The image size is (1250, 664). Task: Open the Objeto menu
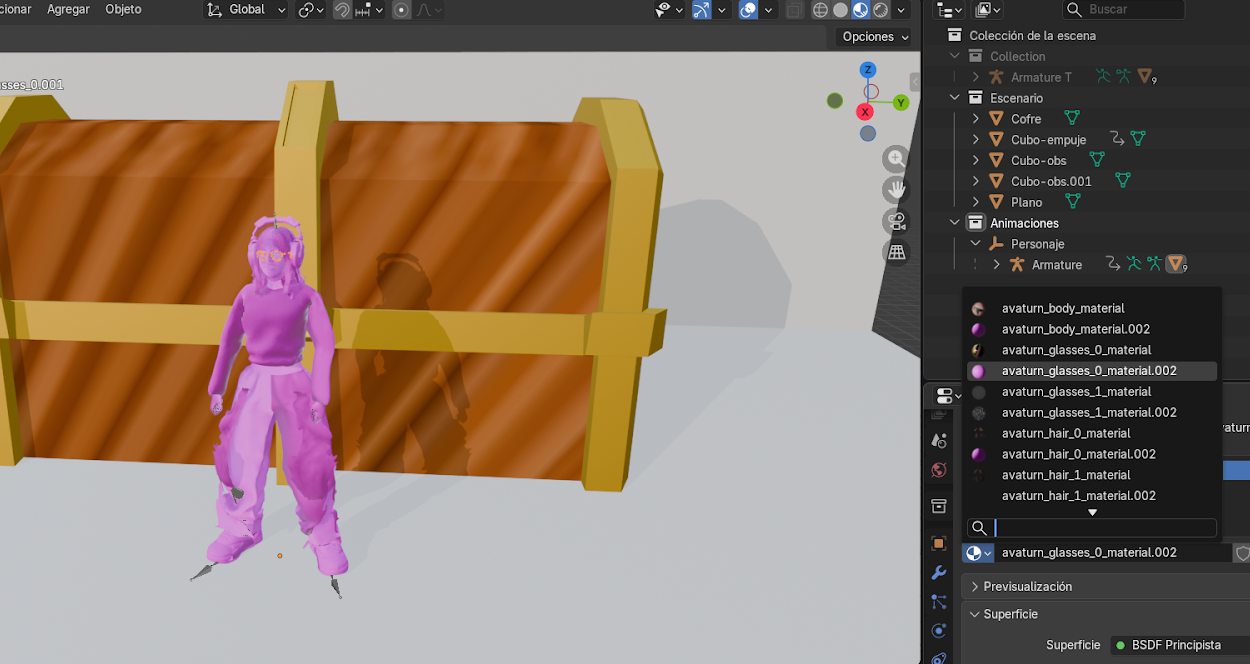pyautogui.click(x=123, y=9)
